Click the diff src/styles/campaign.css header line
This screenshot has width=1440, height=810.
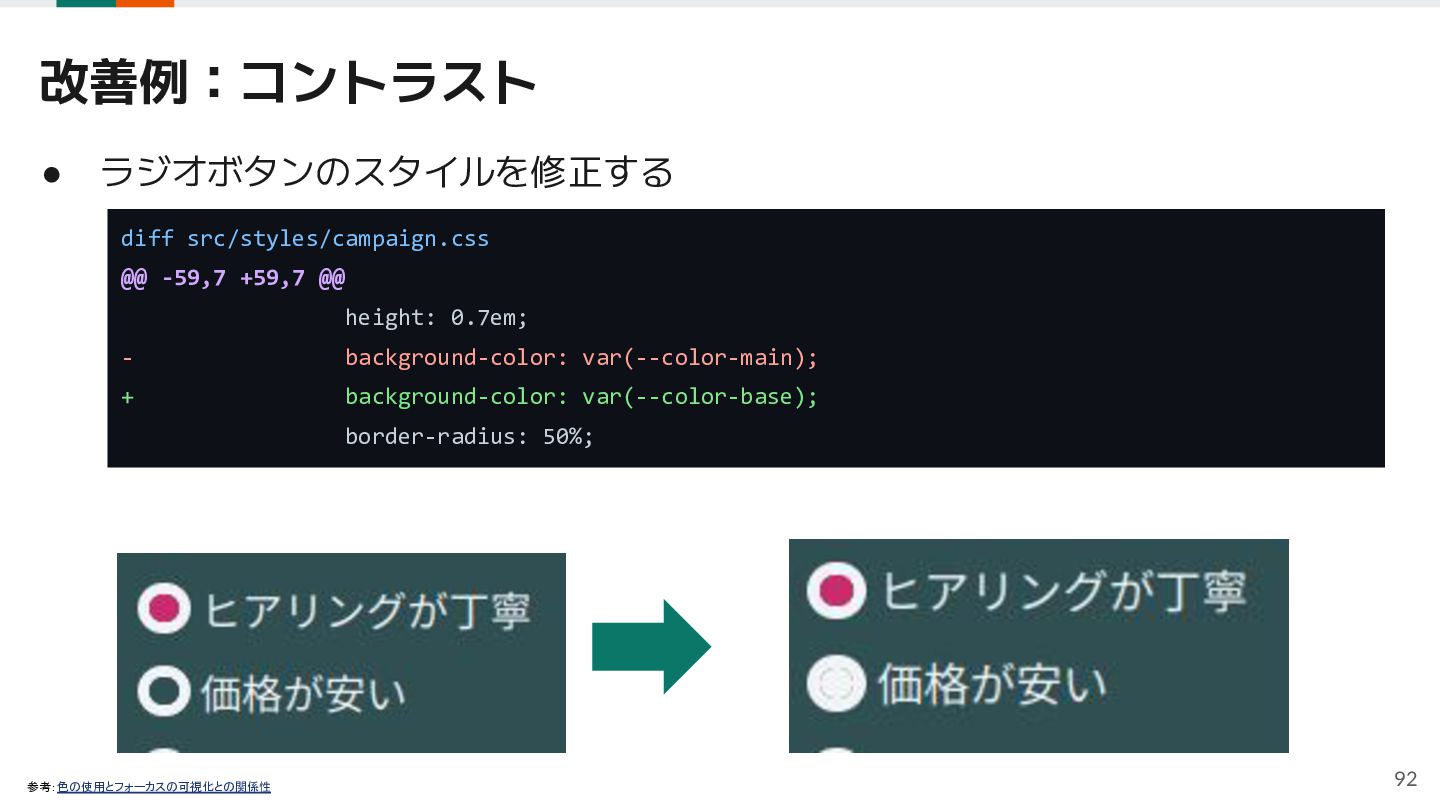(305, 239)
